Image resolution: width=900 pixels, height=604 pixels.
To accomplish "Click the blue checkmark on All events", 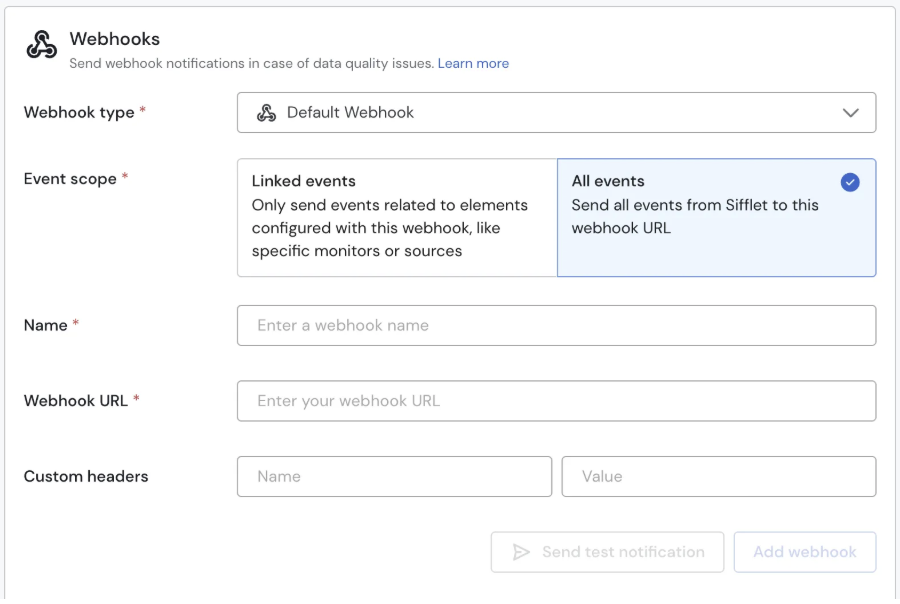I will [x=850, y=182].
